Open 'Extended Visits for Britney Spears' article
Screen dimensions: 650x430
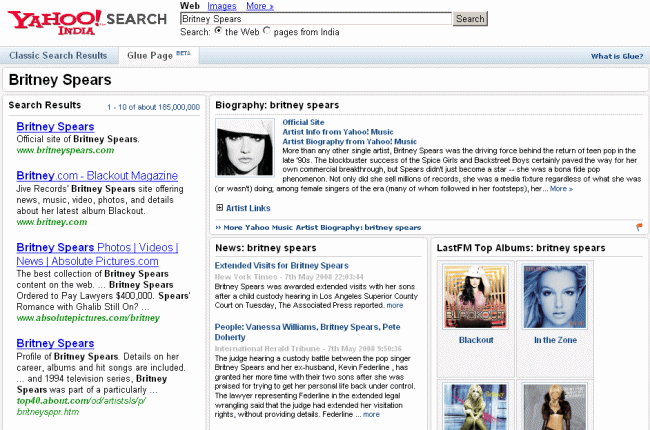click(x=281, y=265)
